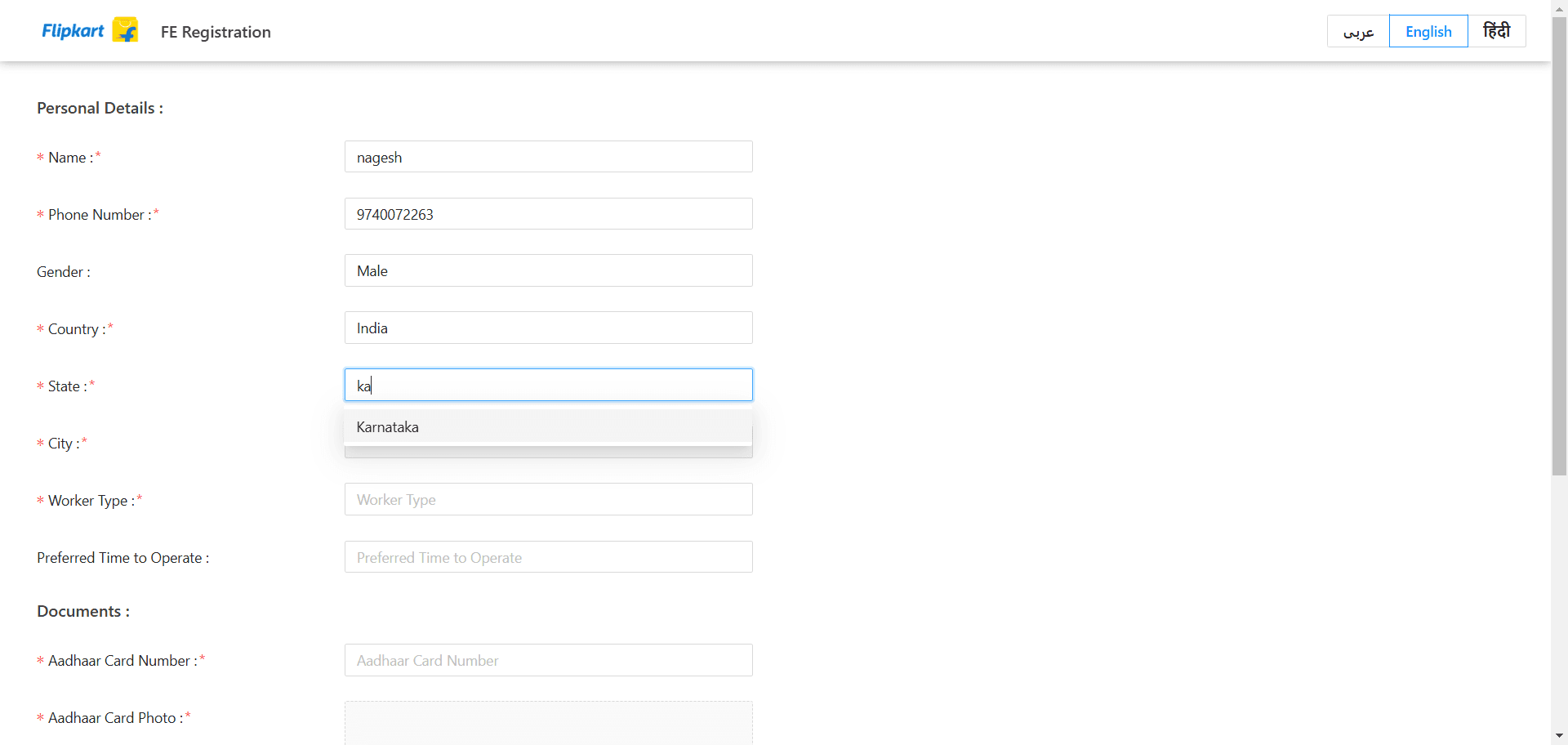Click the Phone Number field label
The height and width of the screenshot is (745, 1568).
pyautogui.click(x=98, y=214)
